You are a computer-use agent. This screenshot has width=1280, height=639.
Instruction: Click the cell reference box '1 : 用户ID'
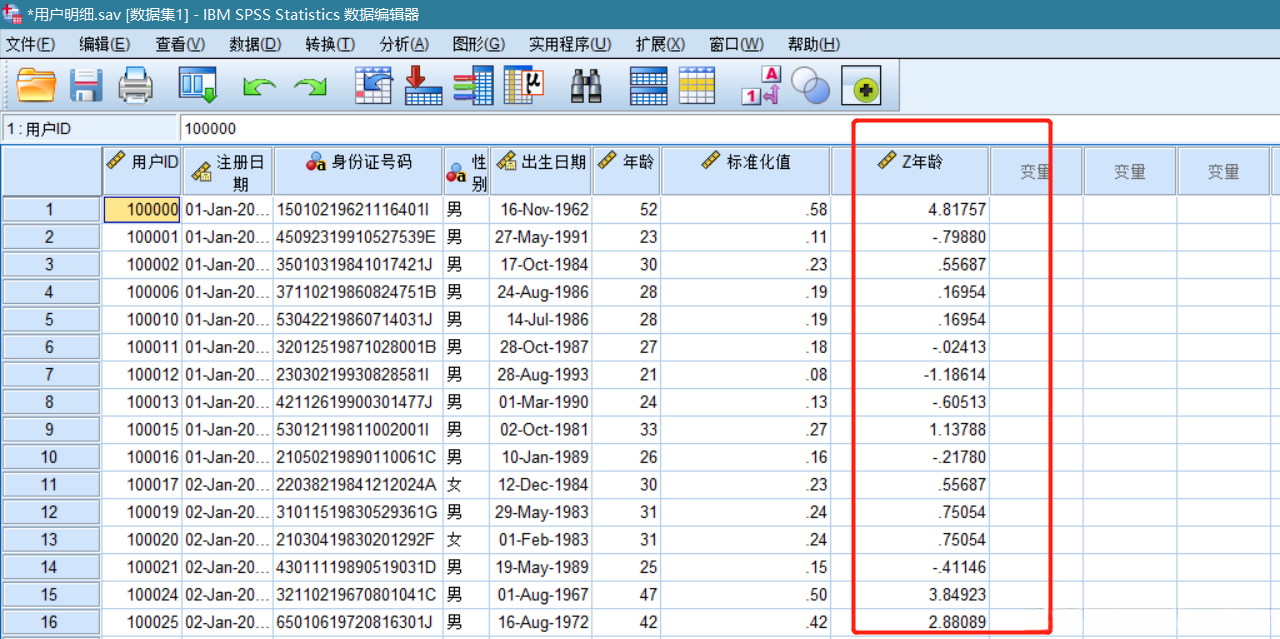click(90, 129)
